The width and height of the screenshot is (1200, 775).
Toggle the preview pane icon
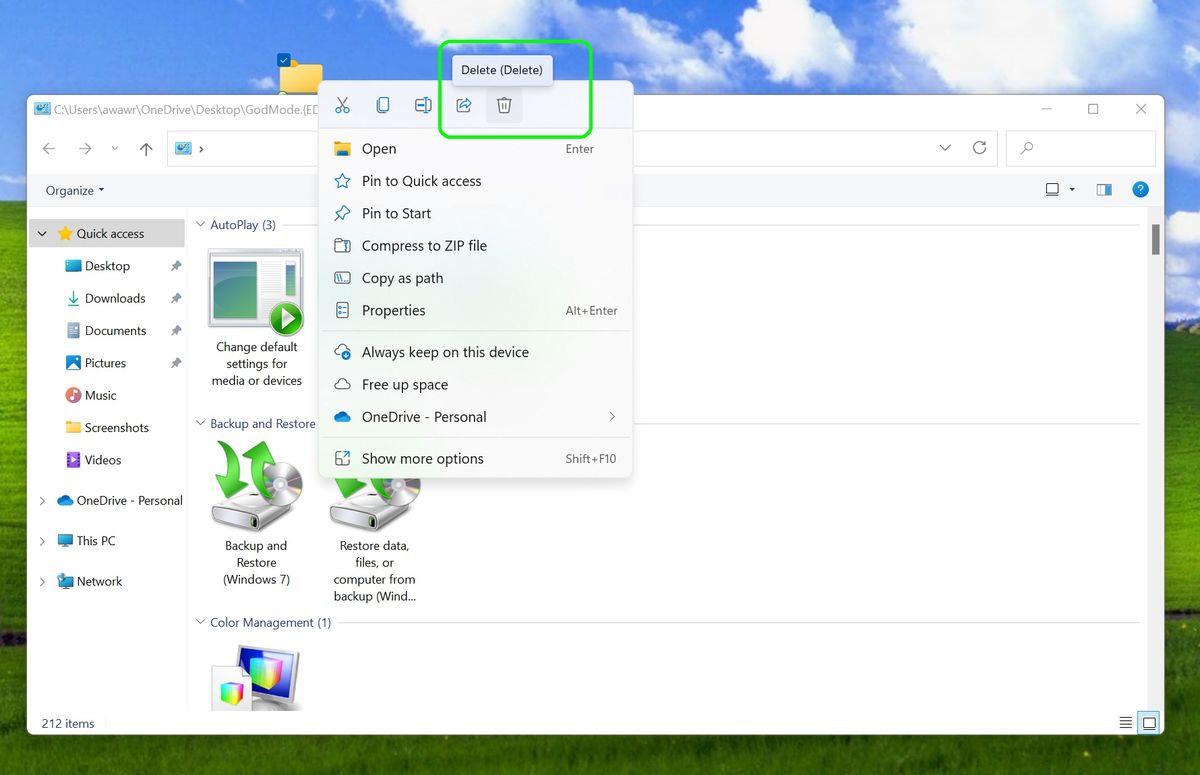pos(1103,189)
